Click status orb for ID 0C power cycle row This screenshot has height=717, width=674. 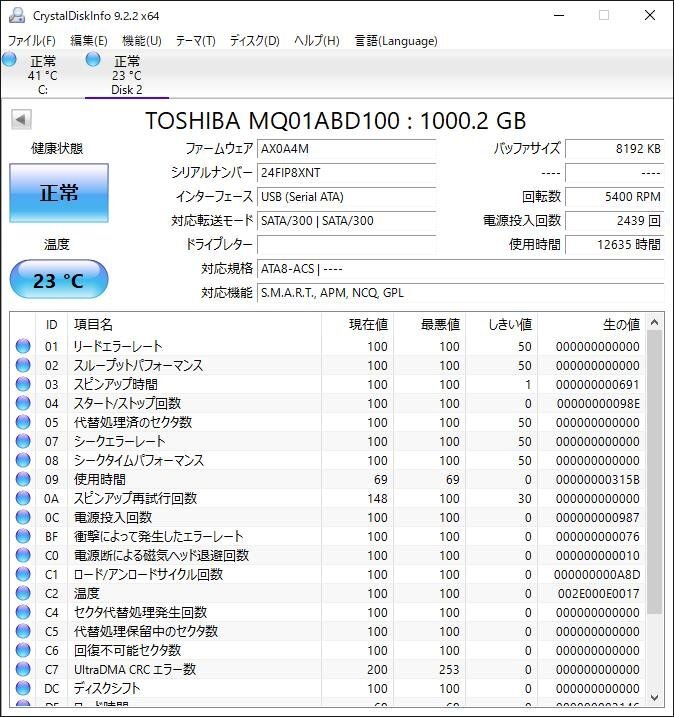coord(23,517)
